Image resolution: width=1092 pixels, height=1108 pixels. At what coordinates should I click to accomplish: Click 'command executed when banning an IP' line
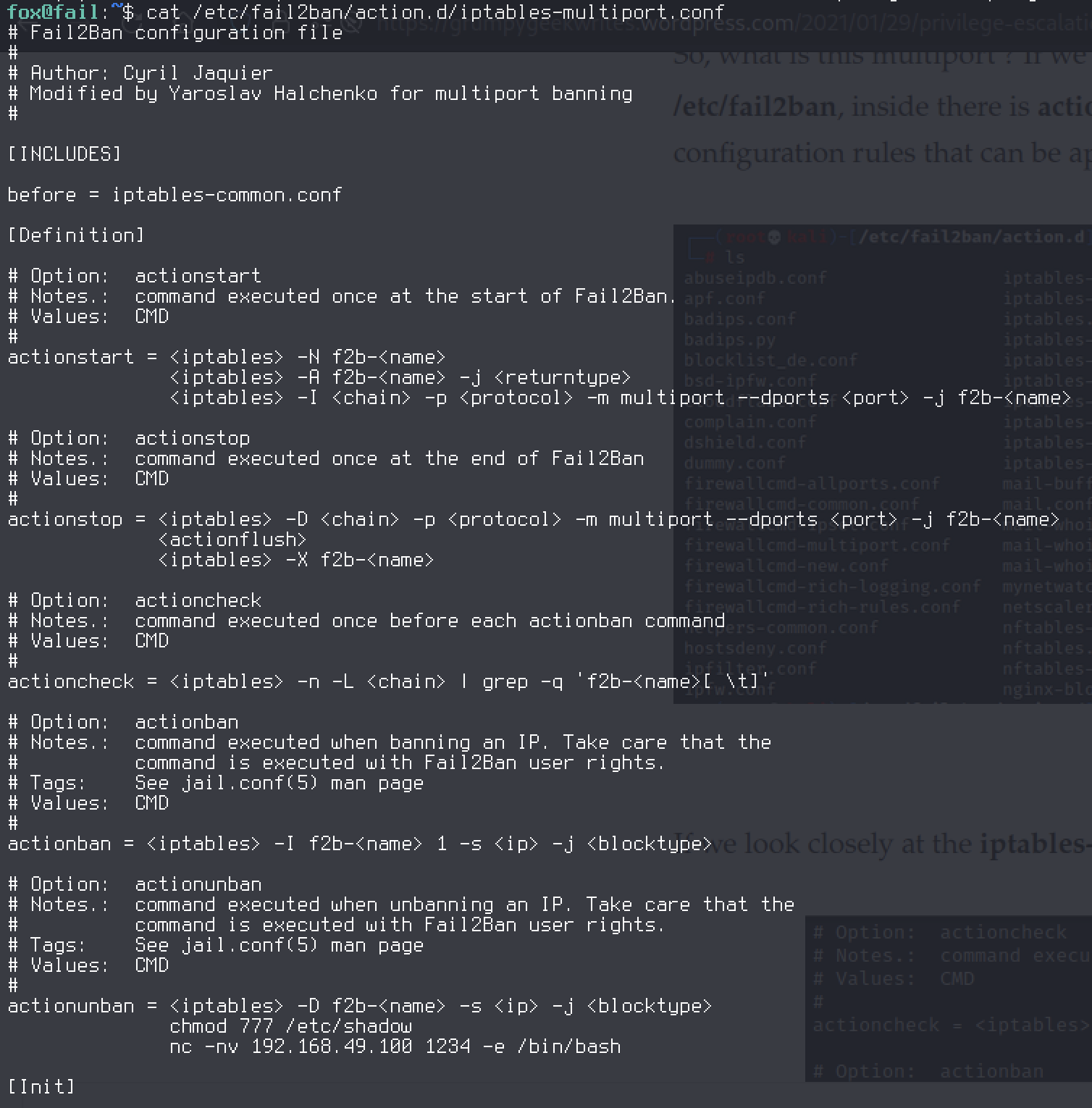[453, 742]
